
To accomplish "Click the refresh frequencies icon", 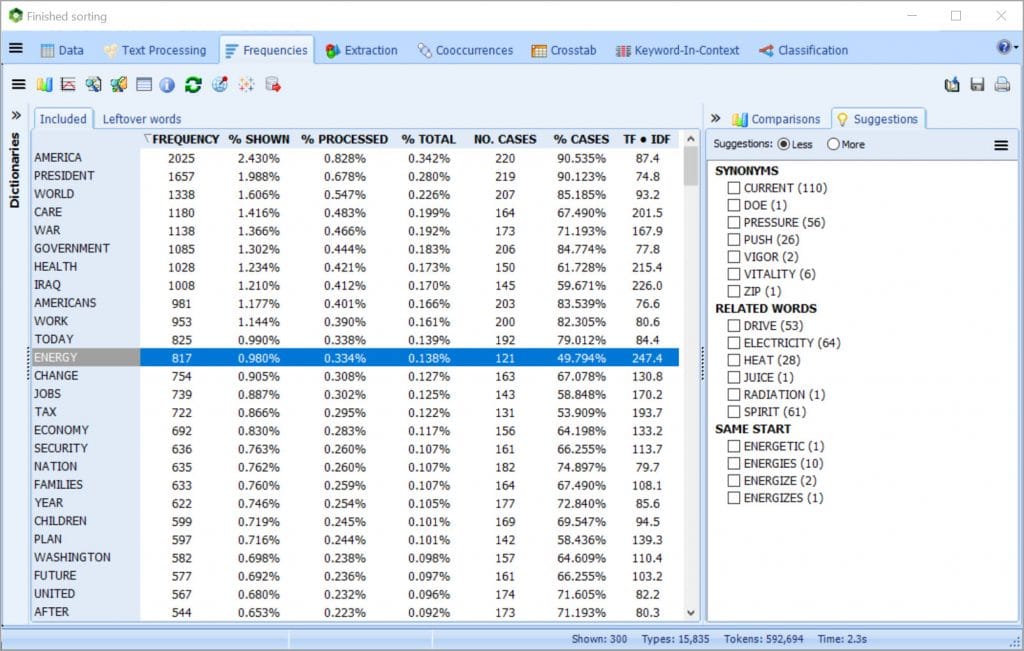I will 193,85.
